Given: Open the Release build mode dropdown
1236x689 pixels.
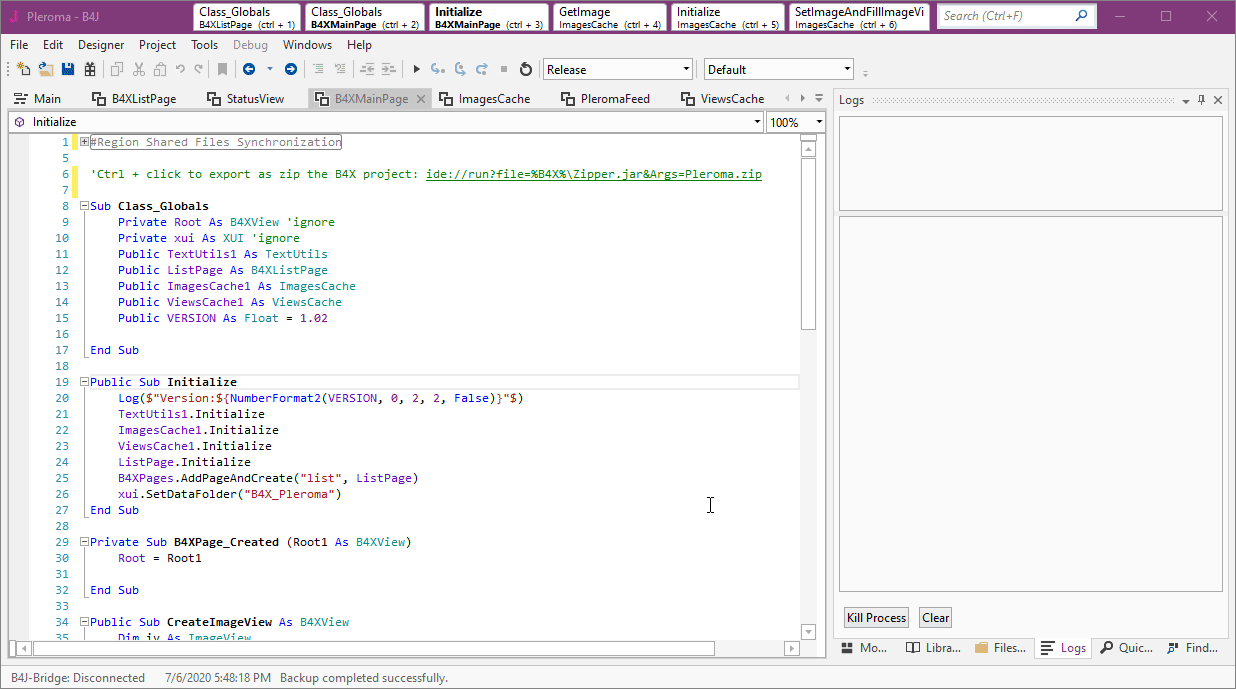Looking at the screenshot, I should click(618, 69).
